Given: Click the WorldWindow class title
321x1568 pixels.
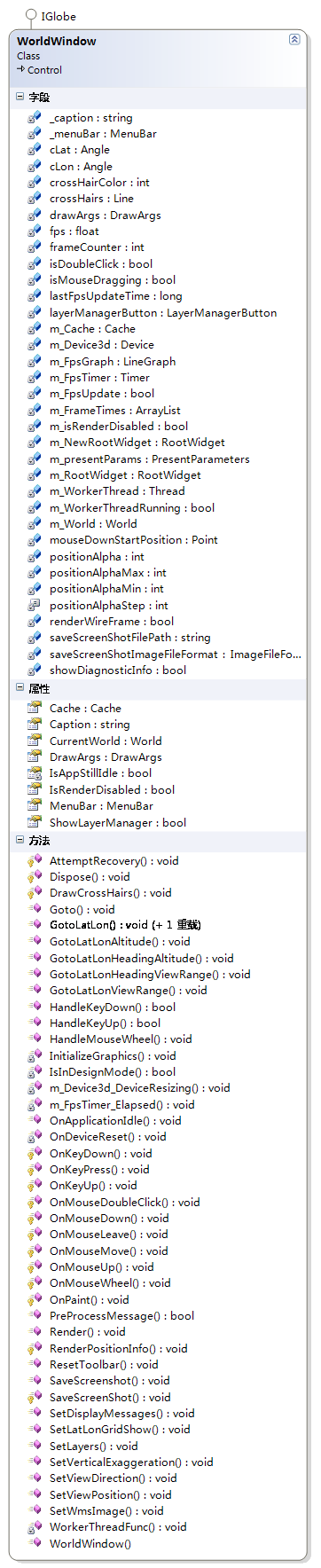Looking at the screenshot, I should point(57,41).
